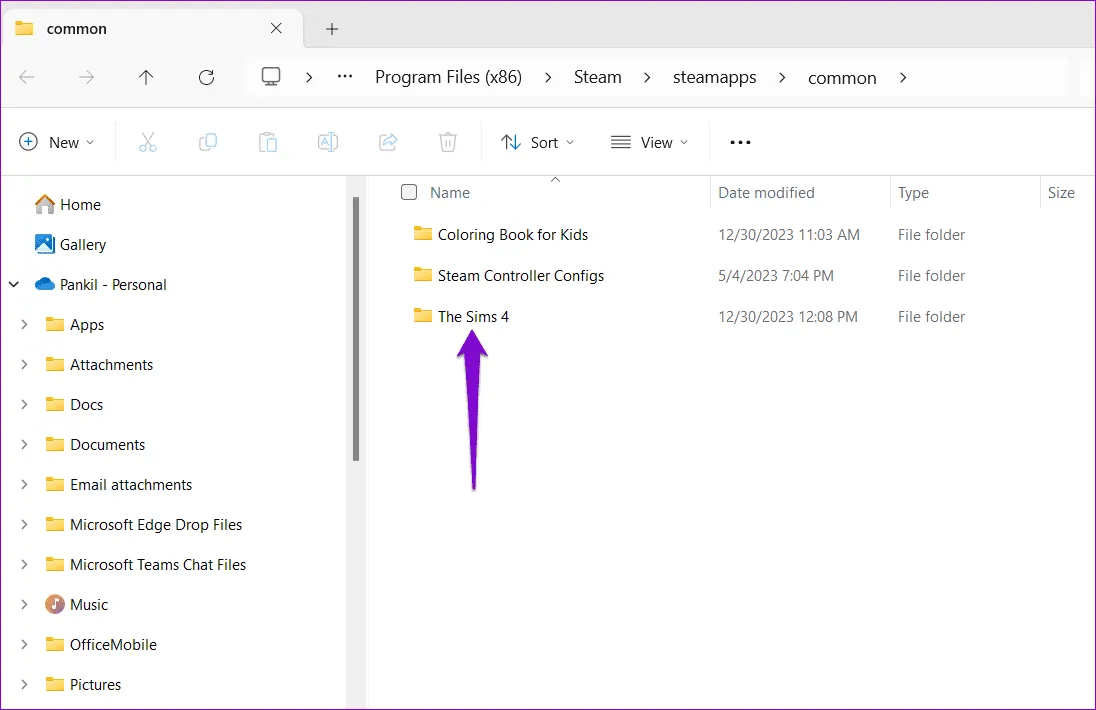The height and width of the screenshot is (710, 1096).
Task: Go up one folder level arrow
Action: [146, 77]
